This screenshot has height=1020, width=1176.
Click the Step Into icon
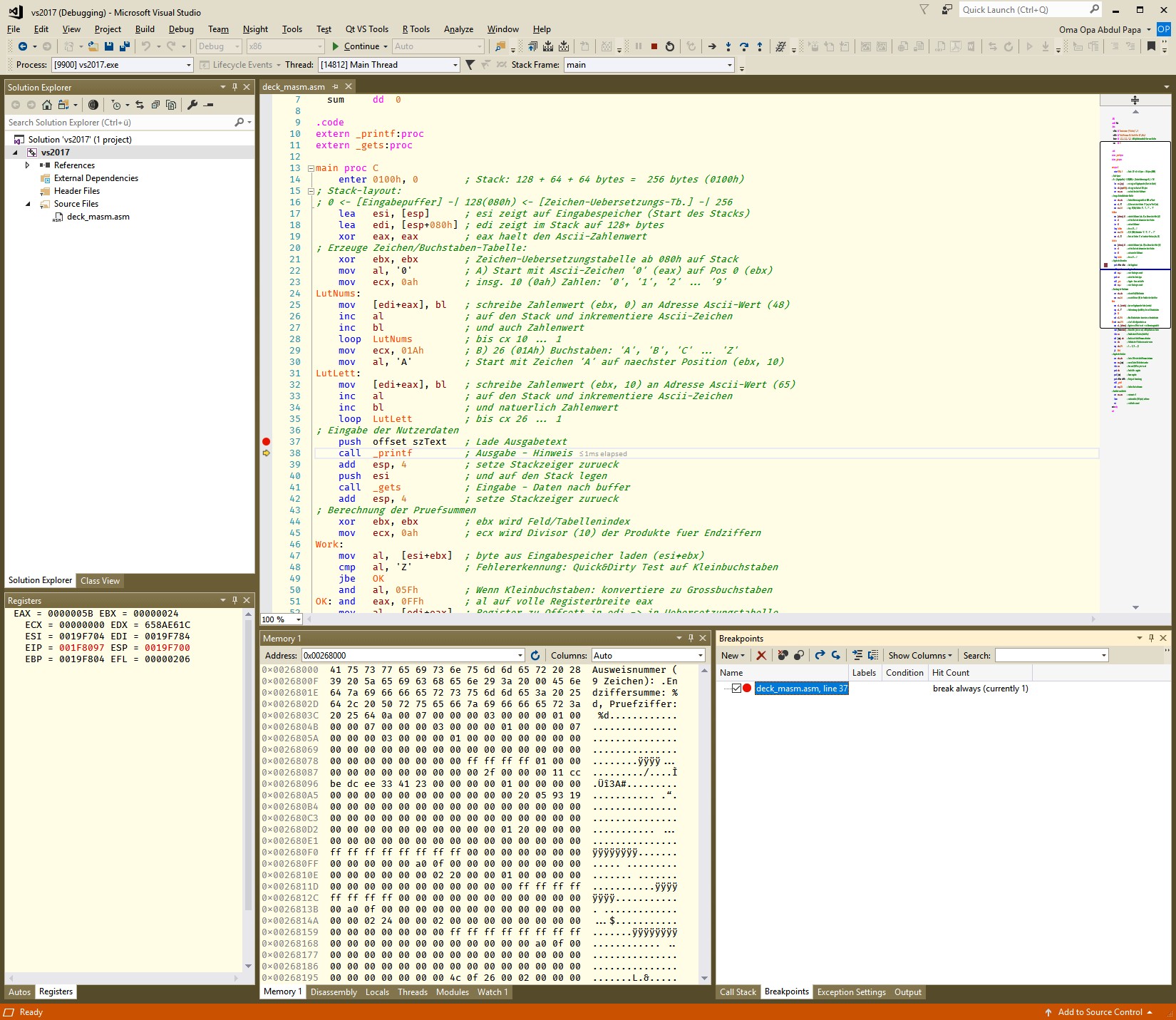(x=728, y=46)
